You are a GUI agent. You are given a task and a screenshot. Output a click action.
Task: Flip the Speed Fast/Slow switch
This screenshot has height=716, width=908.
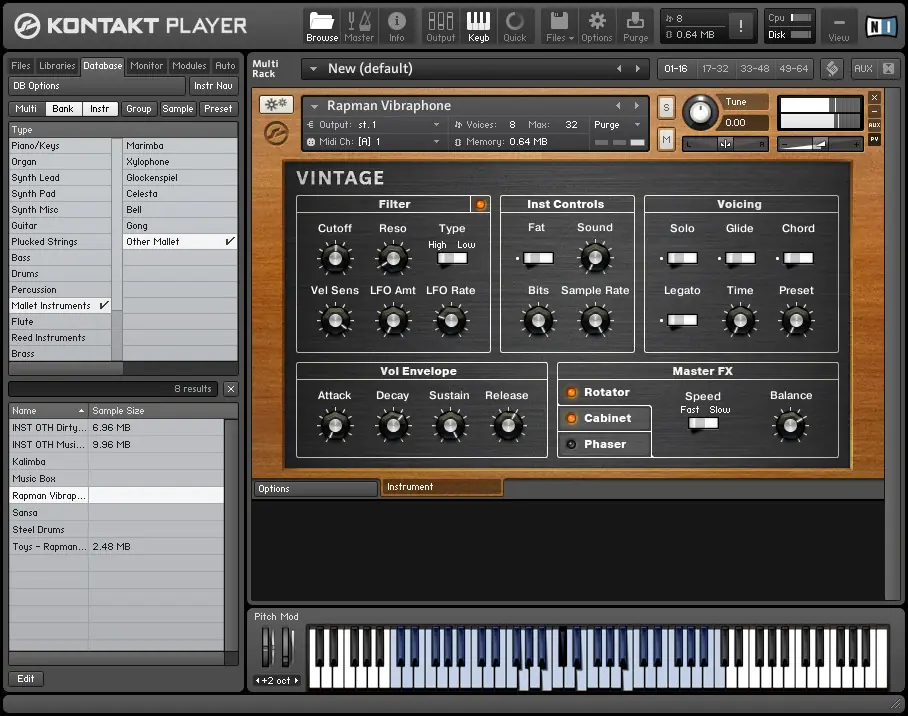703,423
